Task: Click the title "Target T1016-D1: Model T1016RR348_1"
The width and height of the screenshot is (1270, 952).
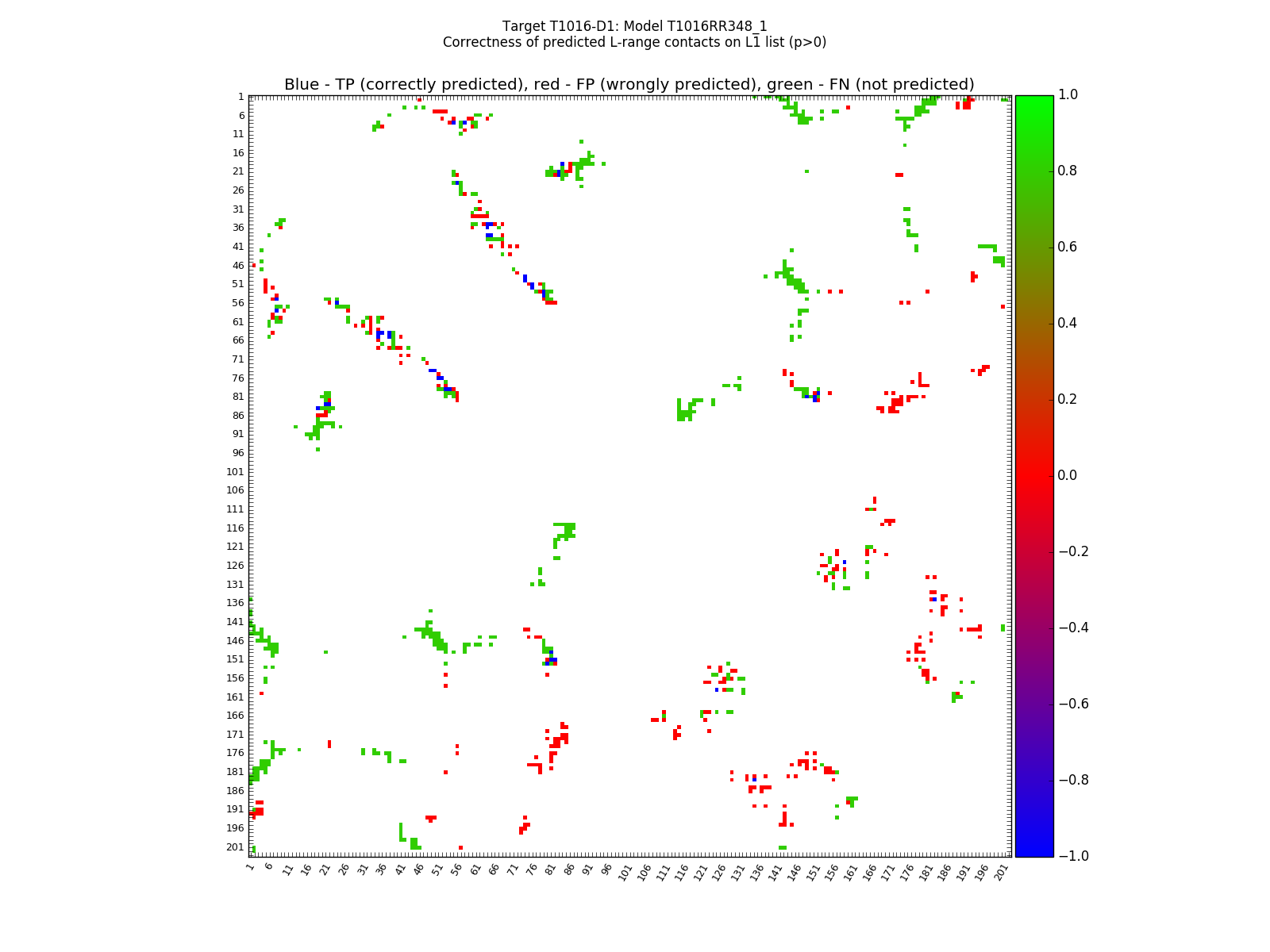Action: 634,26
